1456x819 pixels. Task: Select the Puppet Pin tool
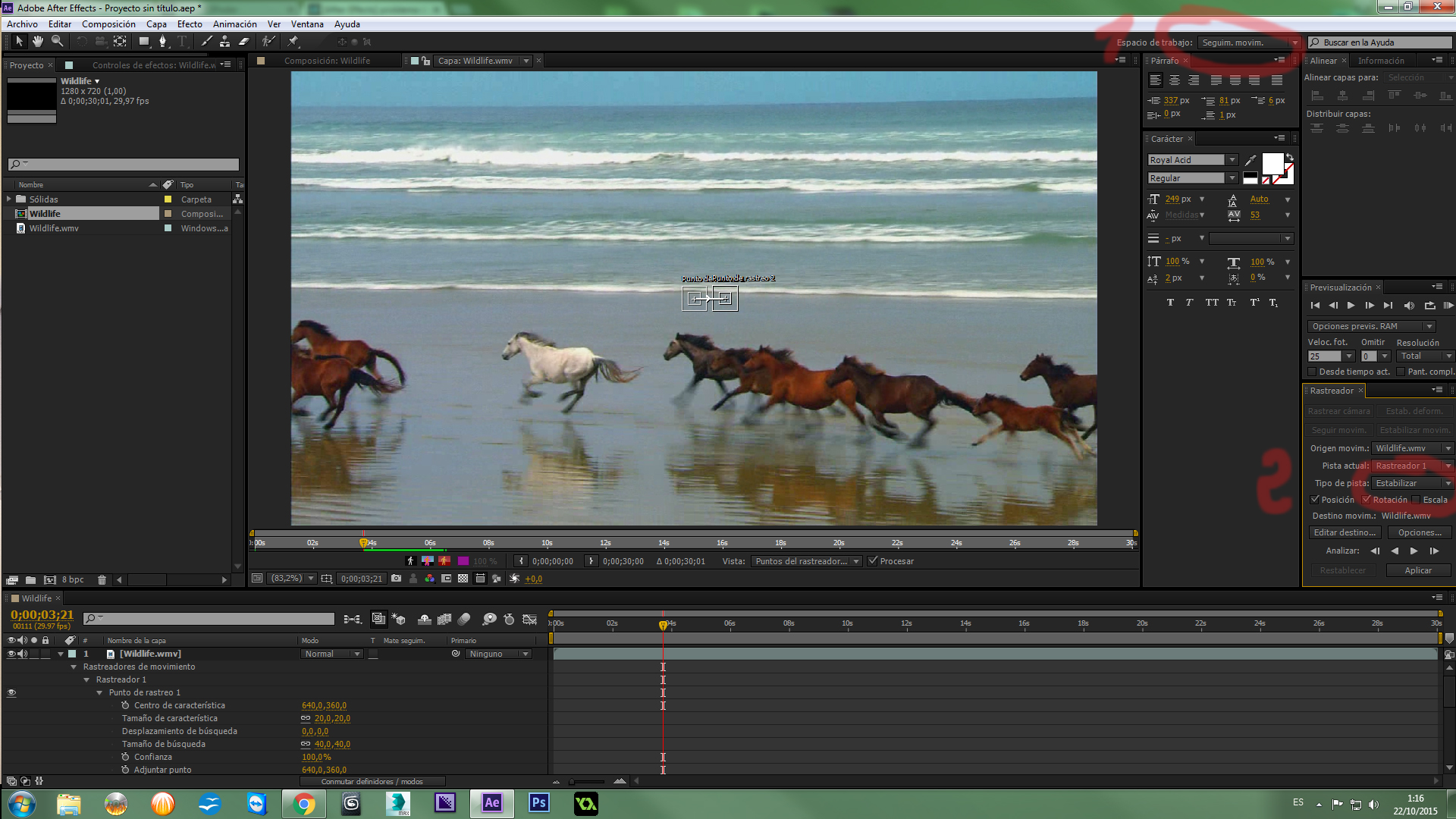[x=293, y=42]
